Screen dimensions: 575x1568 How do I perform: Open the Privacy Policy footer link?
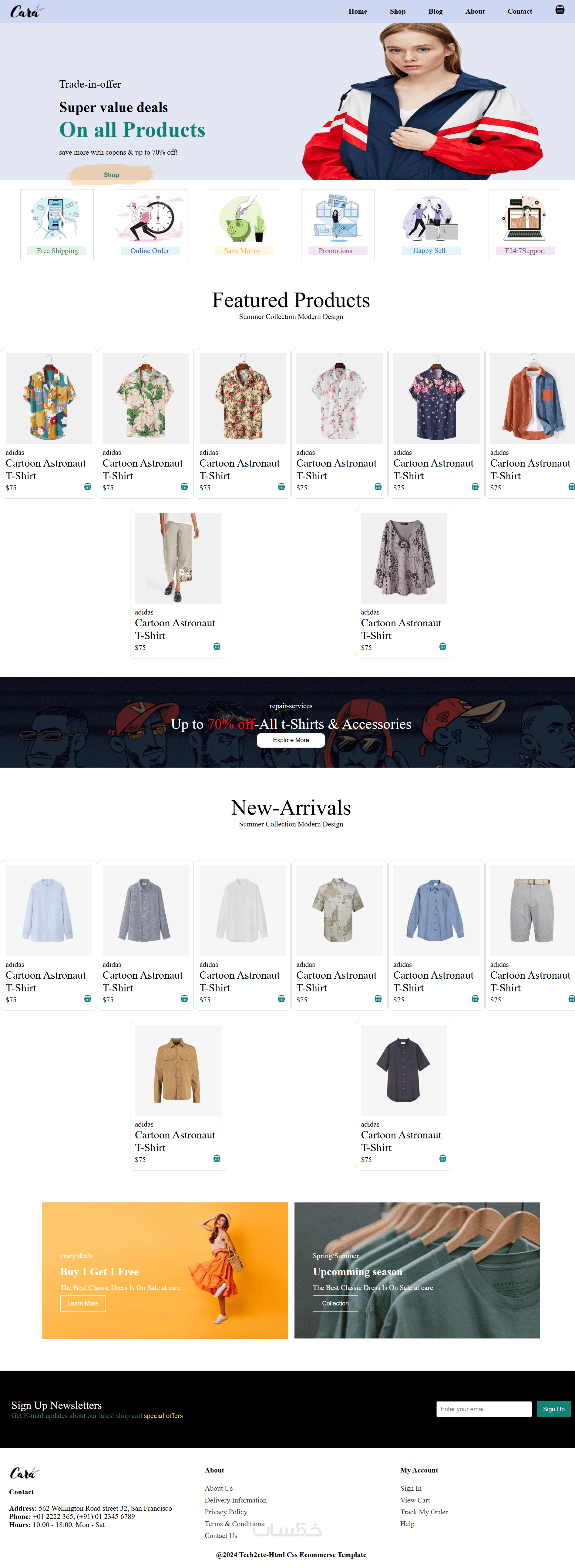point(226,1512)
